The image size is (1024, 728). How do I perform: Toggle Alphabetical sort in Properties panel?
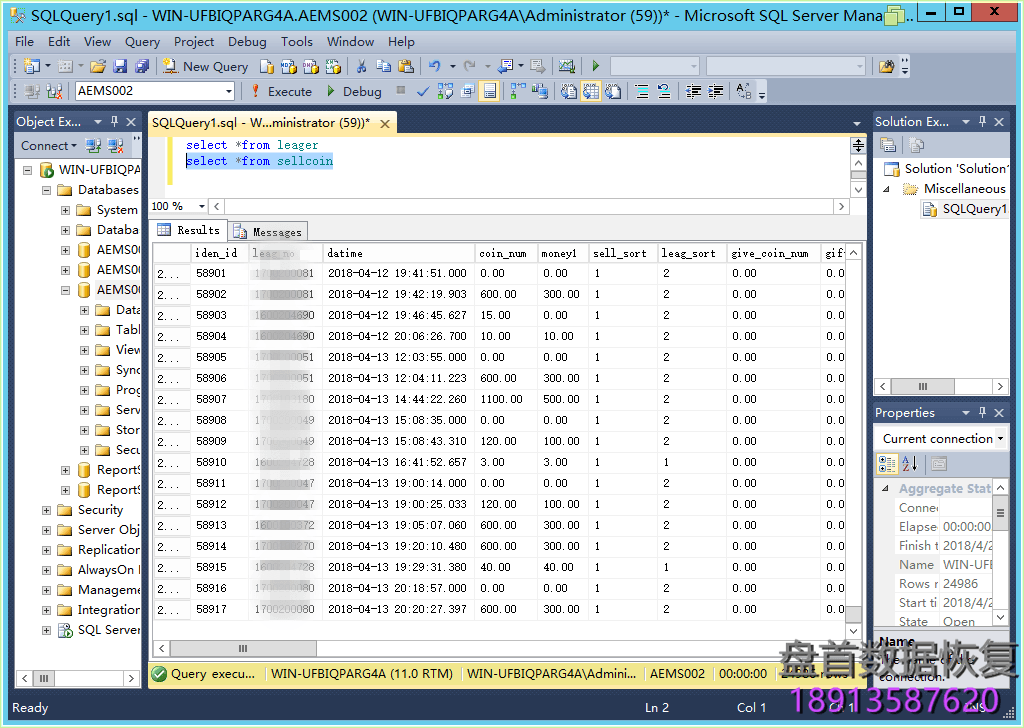click(x=910, y=464)
